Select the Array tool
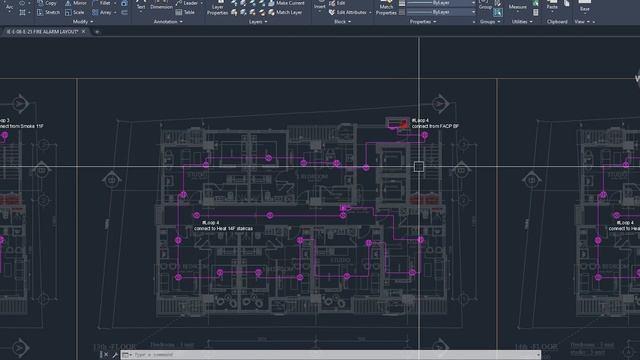The width and height of the screenshot is (640, 360). point(102,12)
